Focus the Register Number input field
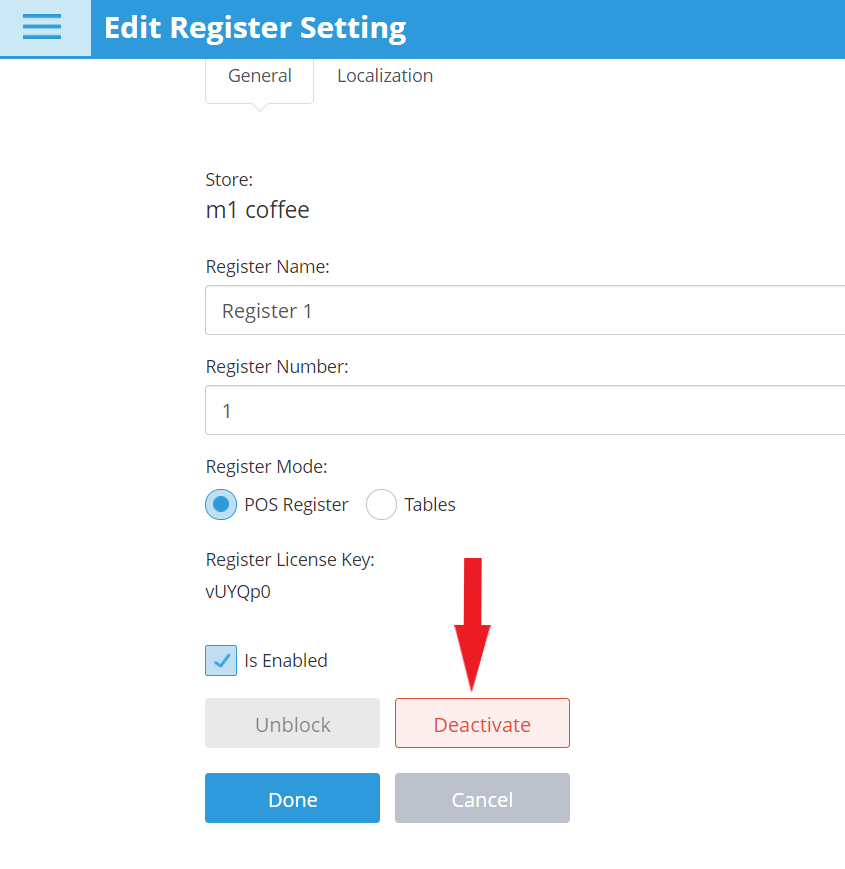This screenshot has height=869, width=845. tap(525, 410)
